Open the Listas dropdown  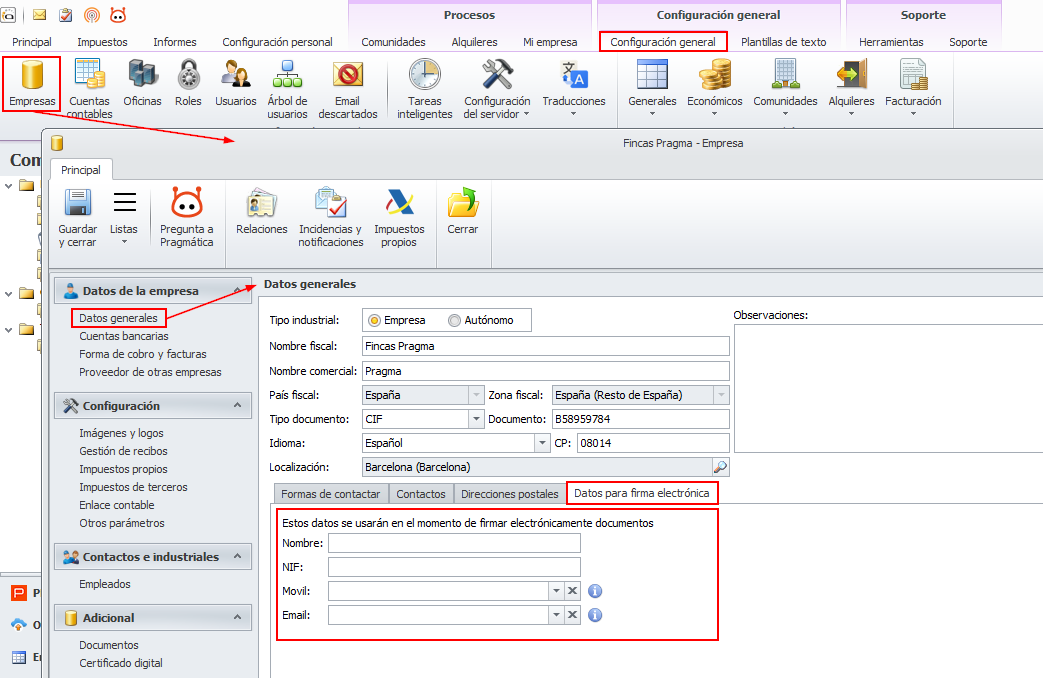[124, 218]
